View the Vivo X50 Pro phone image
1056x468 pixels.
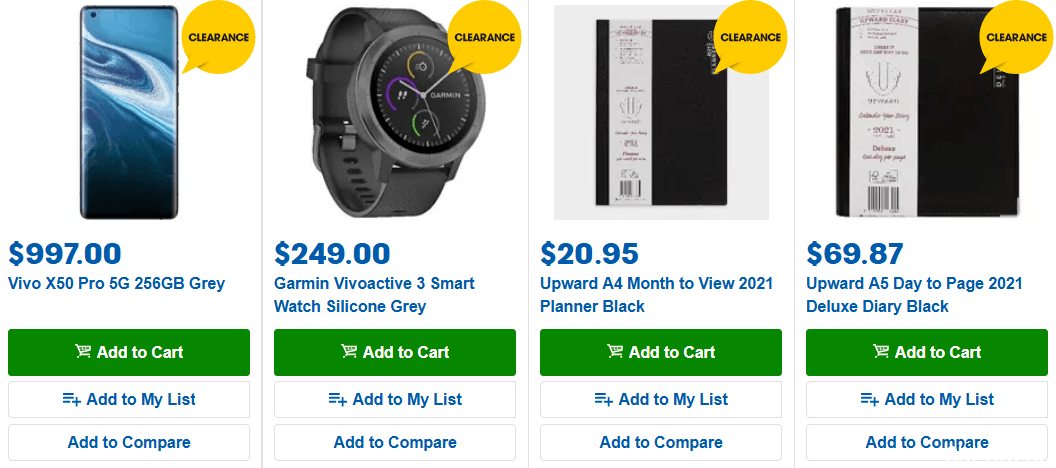(129, 112)
